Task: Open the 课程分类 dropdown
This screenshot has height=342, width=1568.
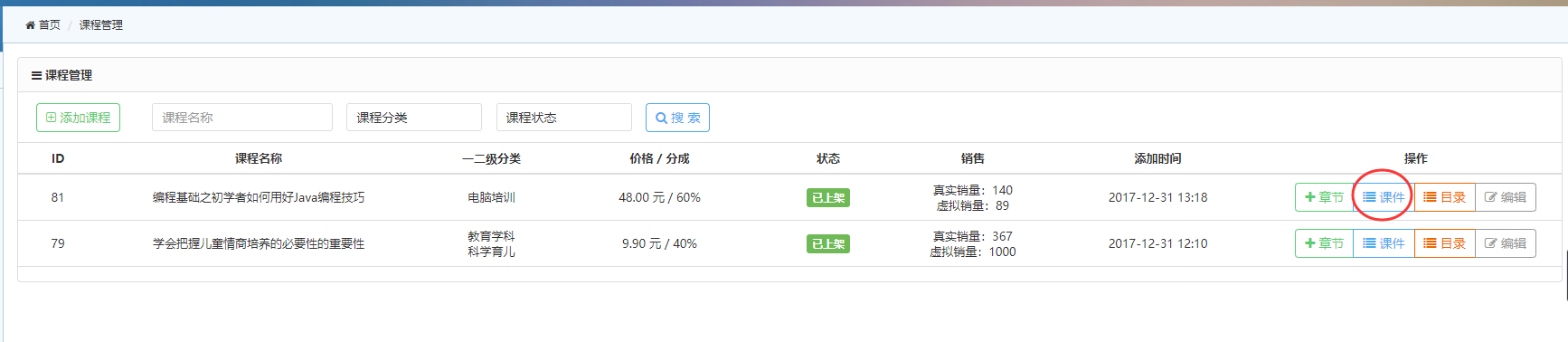Action: coord(414,118)
